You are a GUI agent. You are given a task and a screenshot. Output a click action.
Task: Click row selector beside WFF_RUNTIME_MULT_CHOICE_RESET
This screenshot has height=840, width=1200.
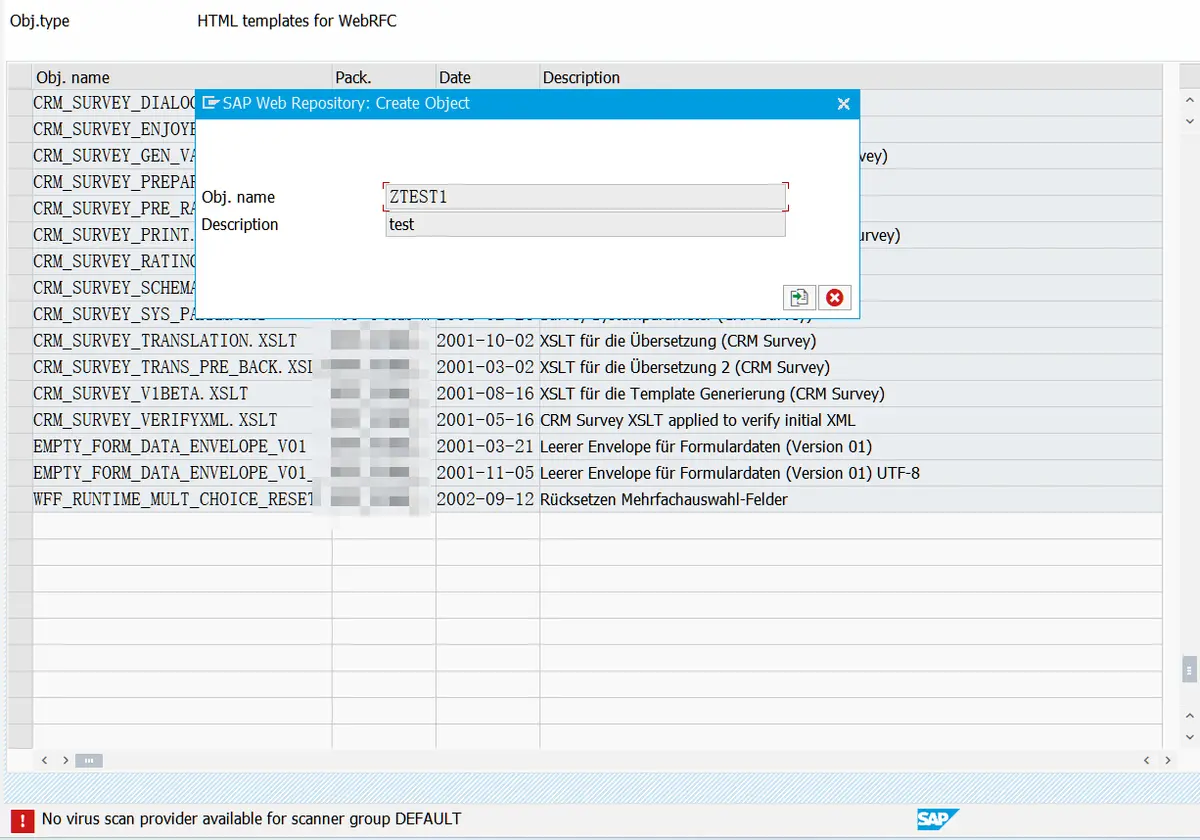click(20, 499)
